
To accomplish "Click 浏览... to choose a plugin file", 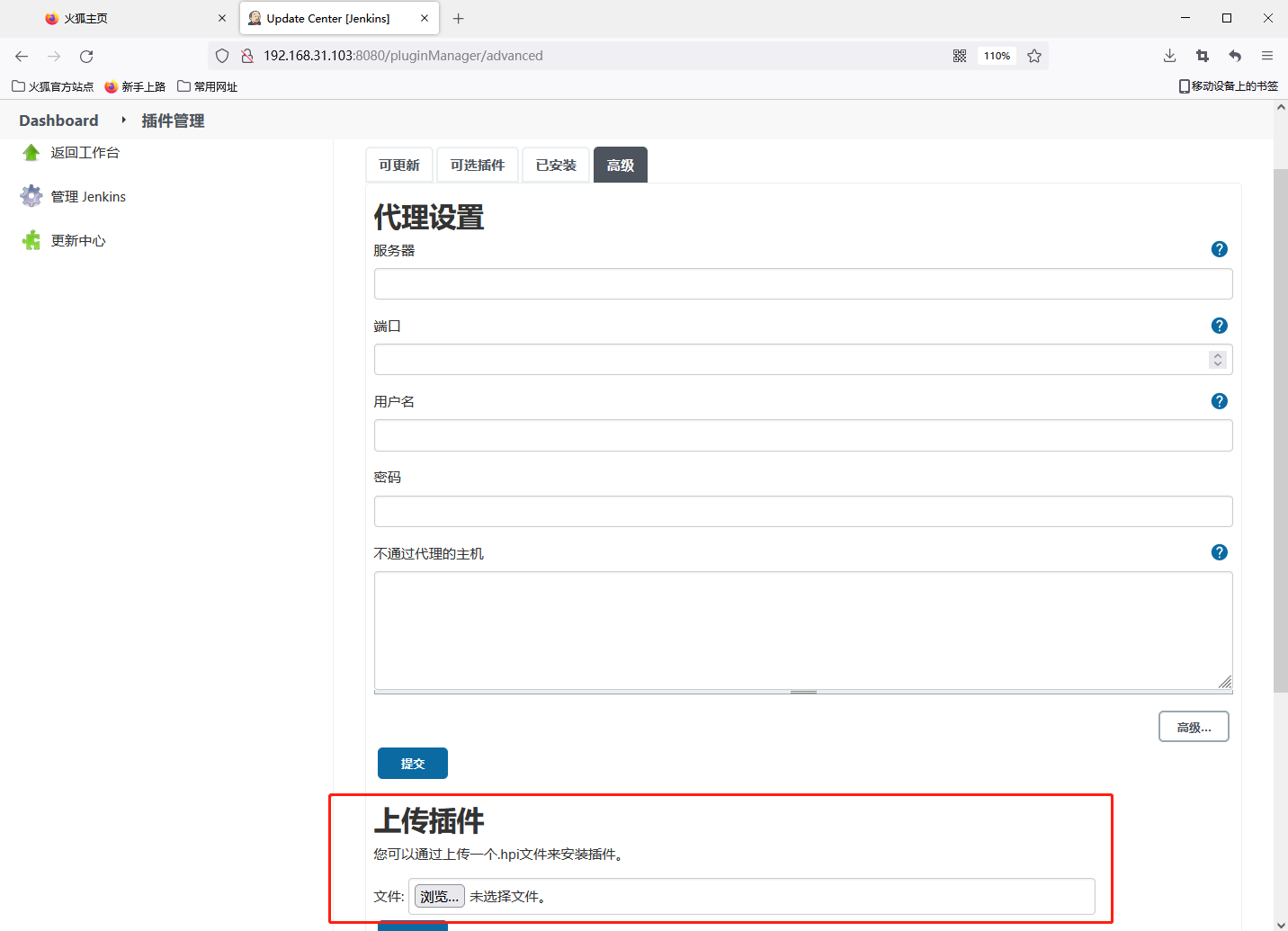I will pyautogui.click(x=439, y=897).
